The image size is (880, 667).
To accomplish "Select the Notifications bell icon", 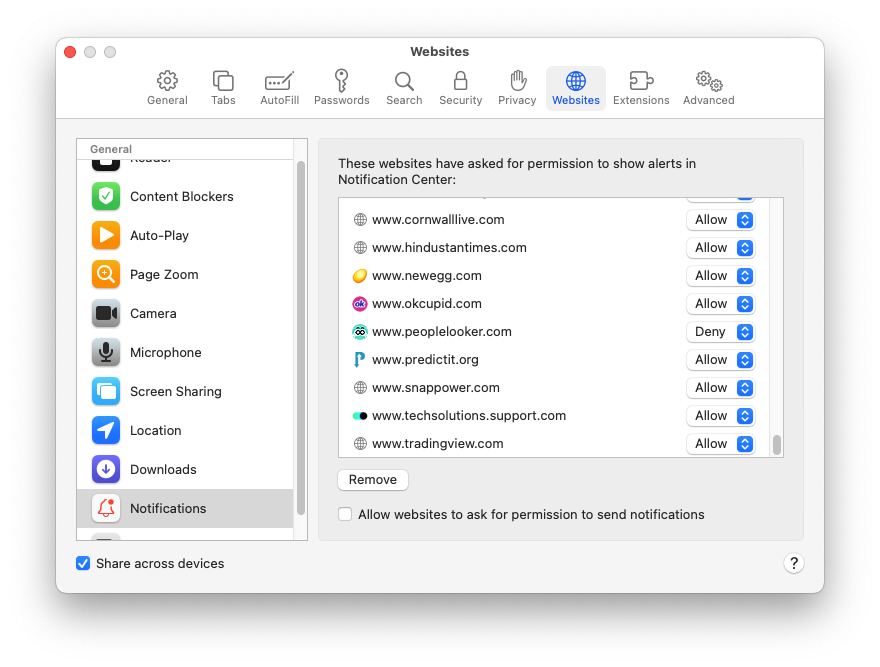I will tap(106, 508).
